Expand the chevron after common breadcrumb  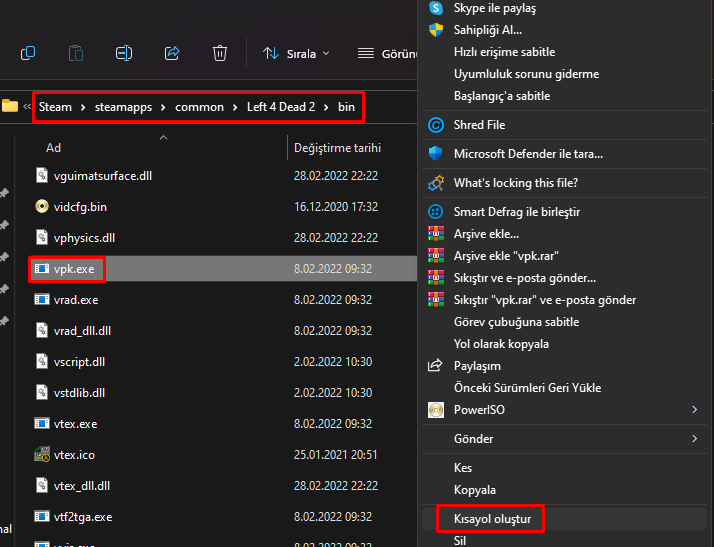click(x=235, y=107)
